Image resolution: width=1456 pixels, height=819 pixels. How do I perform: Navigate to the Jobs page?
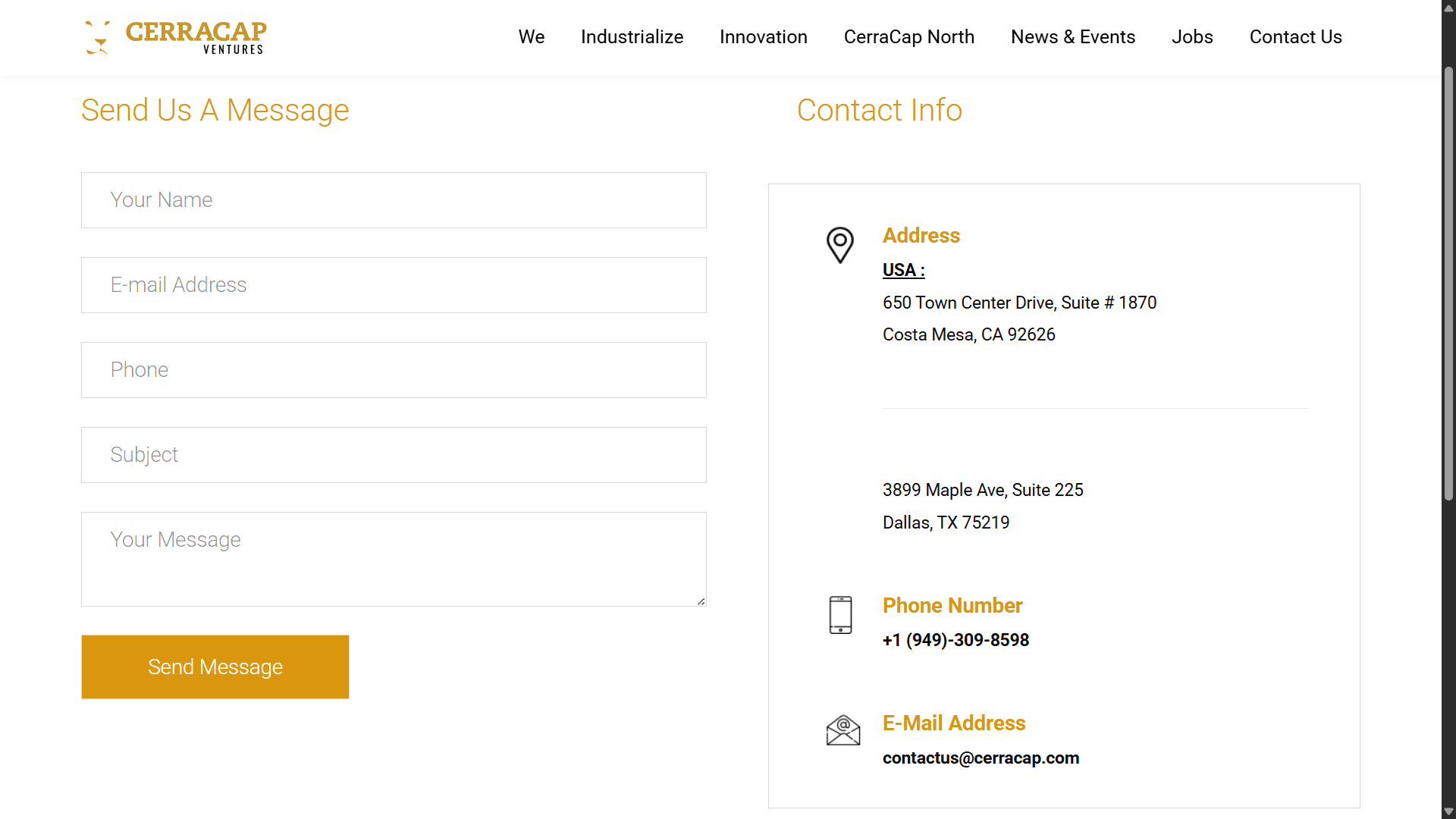click(x=1192, y=37)
